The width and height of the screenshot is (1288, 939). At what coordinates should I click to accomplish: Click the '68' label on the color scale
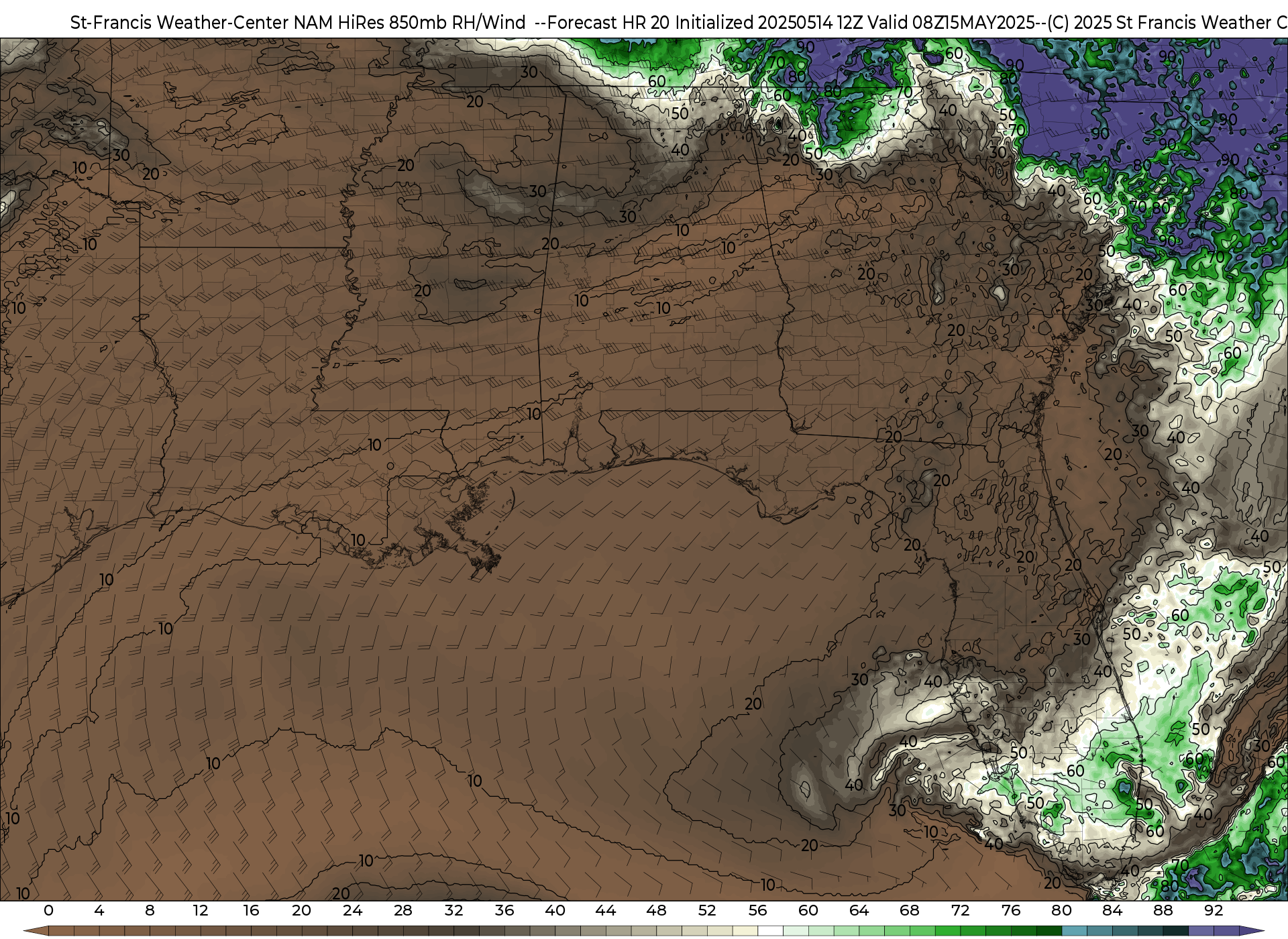click(910, 910)
